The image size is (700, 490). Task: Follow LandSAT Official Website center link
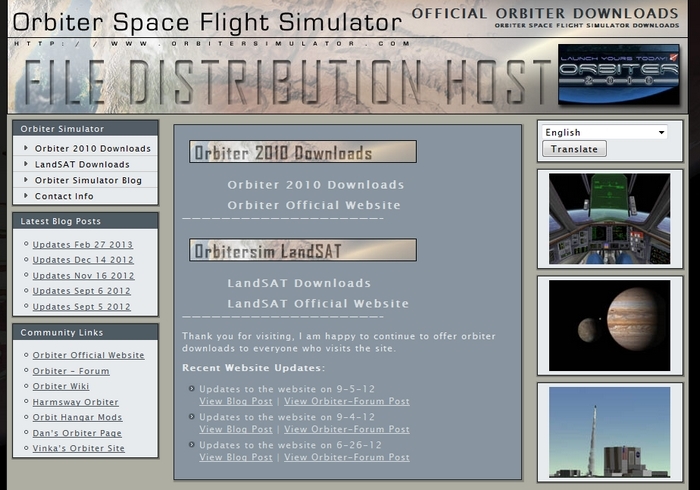coord(318,304)
